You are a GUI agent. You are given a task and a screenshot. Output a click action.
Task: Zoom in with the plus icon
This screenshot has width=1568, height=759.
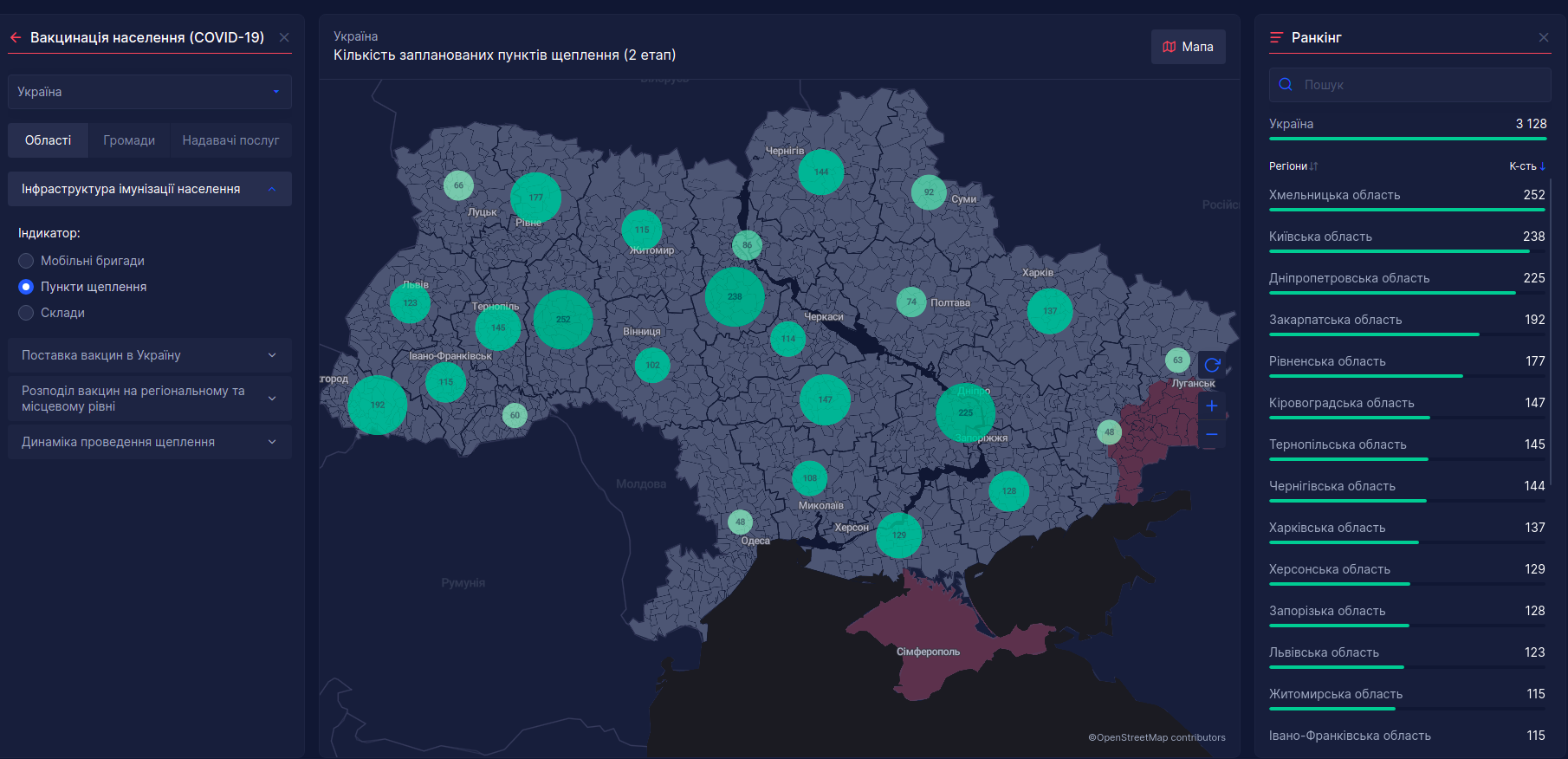pos(1212,405)
